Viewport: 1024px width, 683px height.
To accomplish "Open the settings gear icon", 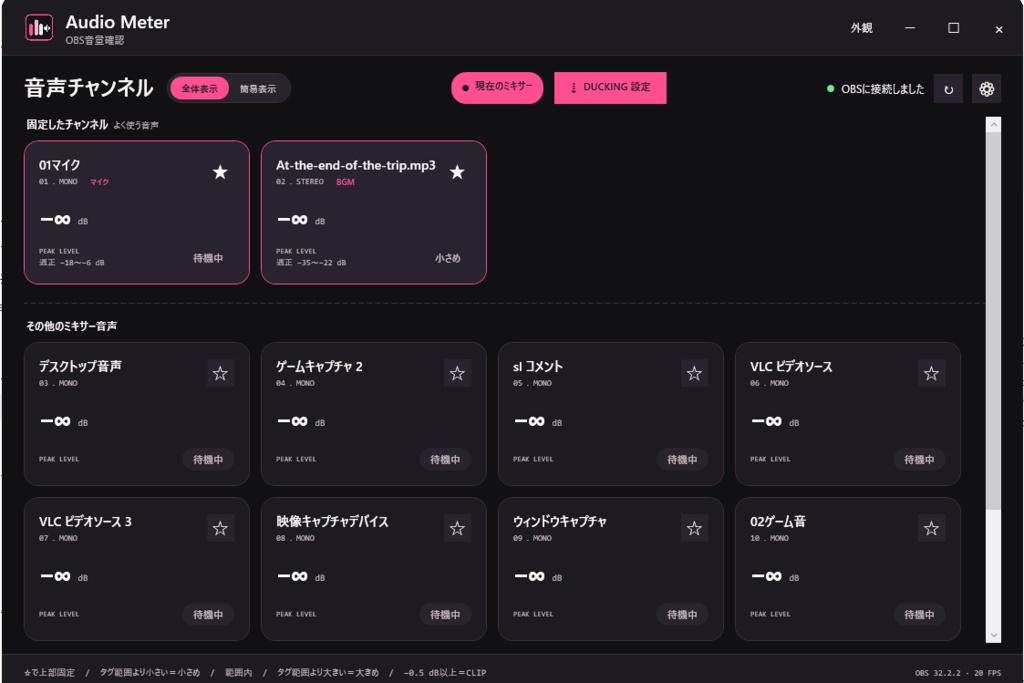I will click(x=986, y=89).
